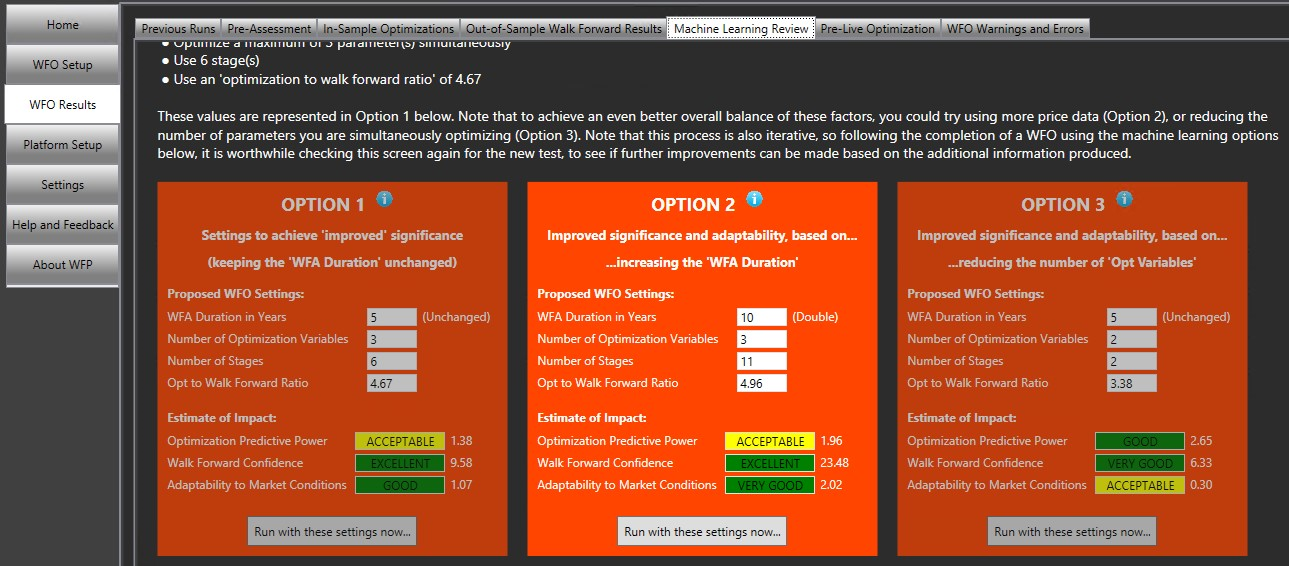
Task: Open the Settings sidebar button
Action: click(x=62, y=185)
